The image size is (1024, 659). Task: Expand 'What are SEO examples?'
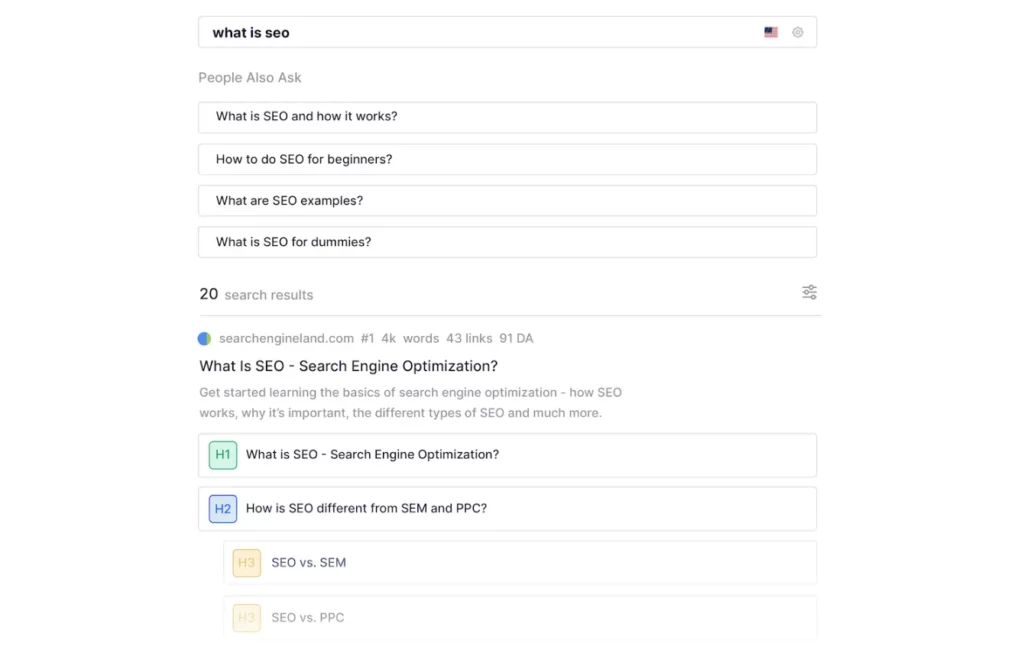[x=507, y=200]
